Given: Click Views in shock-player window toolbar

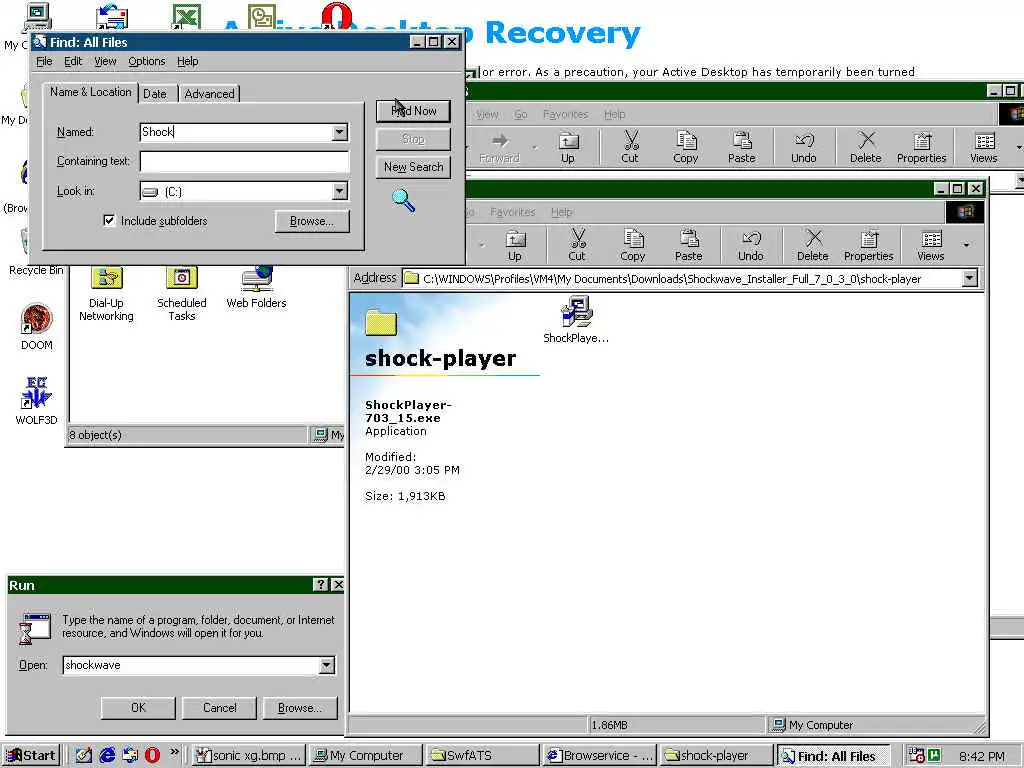Looking at the screenshot, I should click(x=931, y=246).
